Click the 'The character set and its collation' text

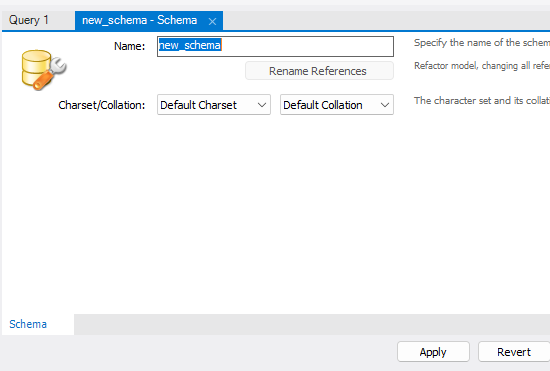coord(482,101)
